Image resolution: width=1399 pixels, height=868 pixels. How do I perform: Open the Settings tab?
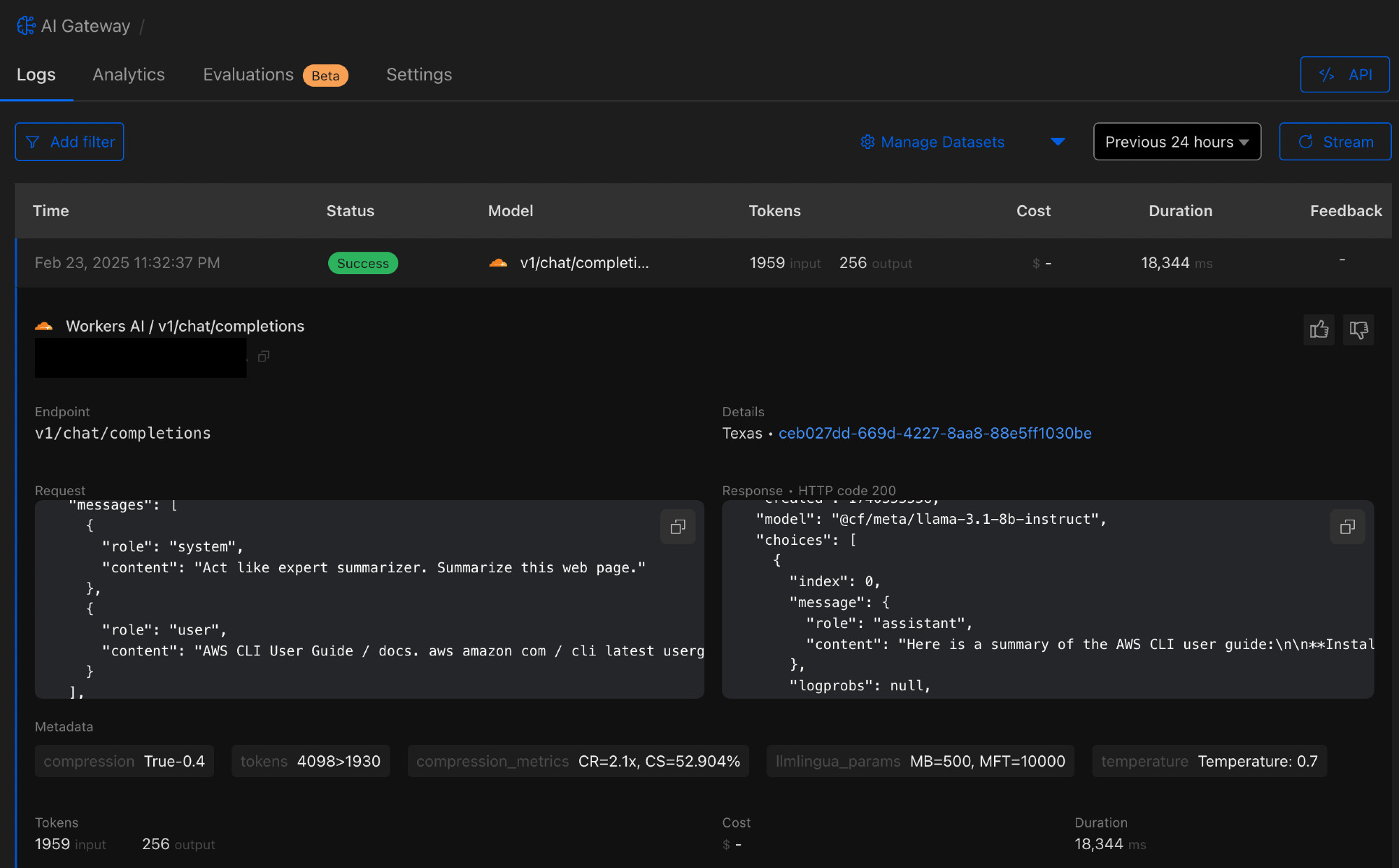point(419,75)
